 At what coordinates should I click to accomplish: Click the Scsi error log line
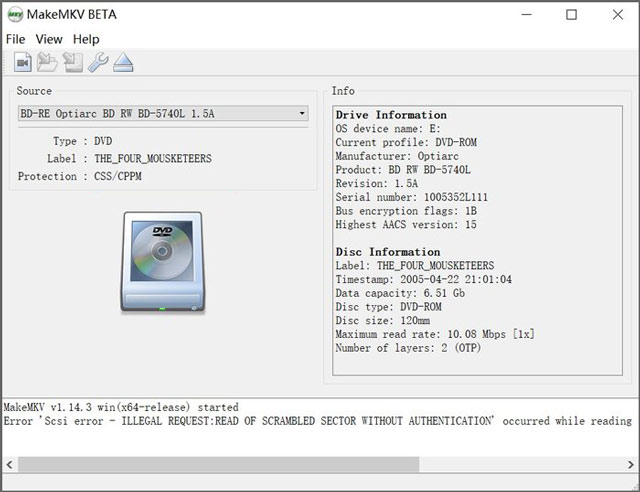click(x=318, y=421)
